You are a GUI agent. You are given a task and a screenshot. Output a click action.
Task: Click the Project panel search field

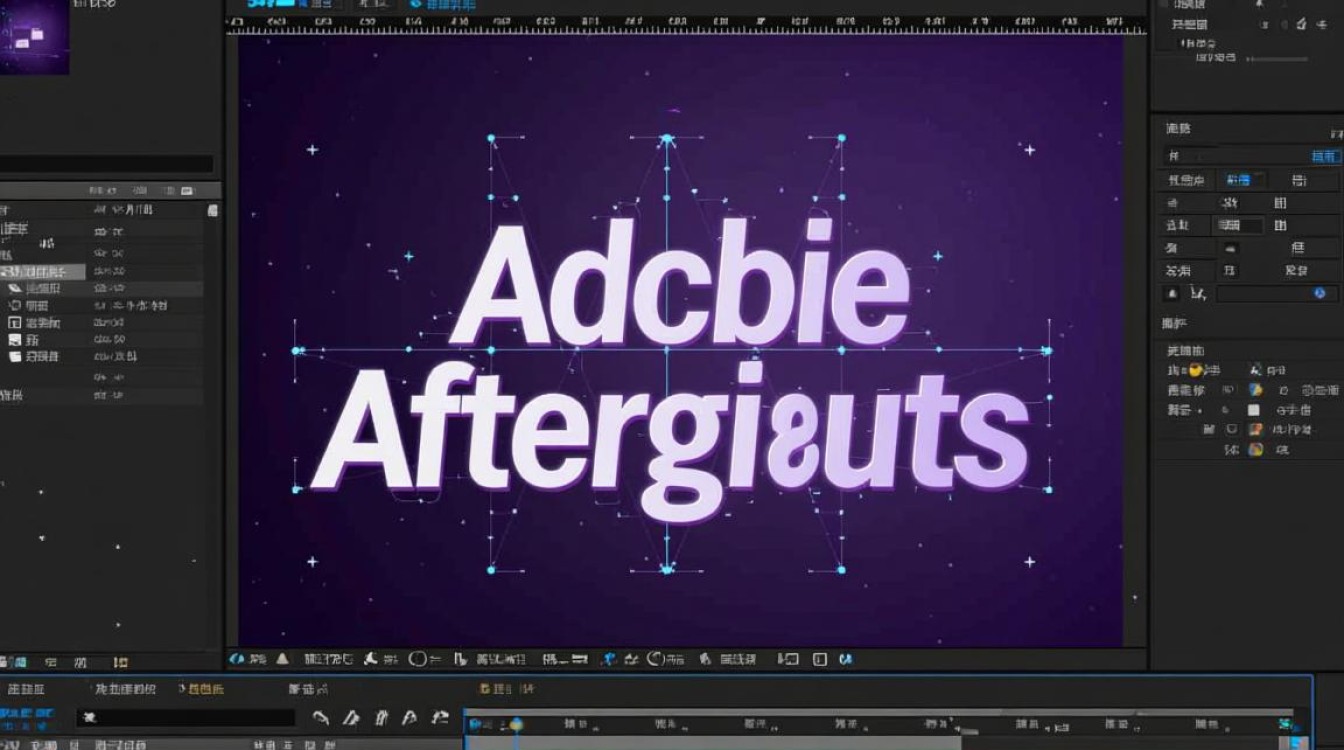pos(106,163)
